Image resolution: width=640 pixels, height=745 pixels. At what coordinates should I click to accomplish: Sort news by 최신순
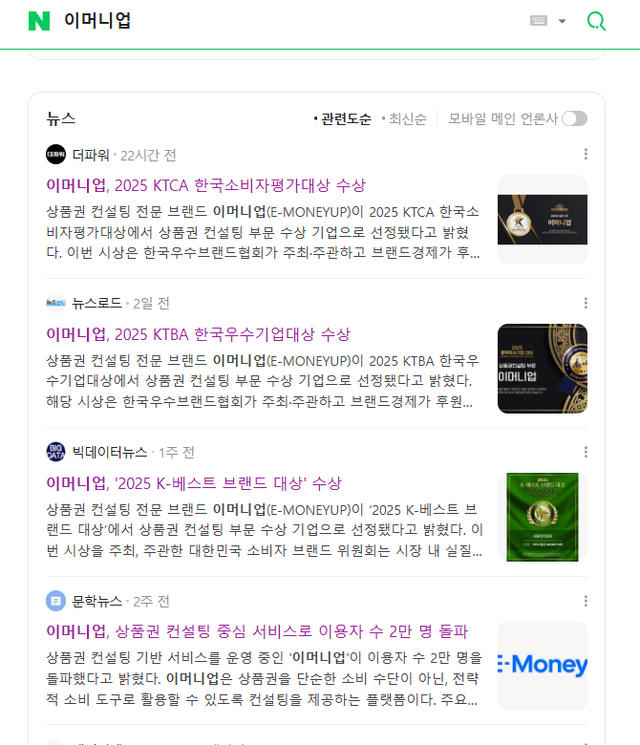click(x=404, y=119)
